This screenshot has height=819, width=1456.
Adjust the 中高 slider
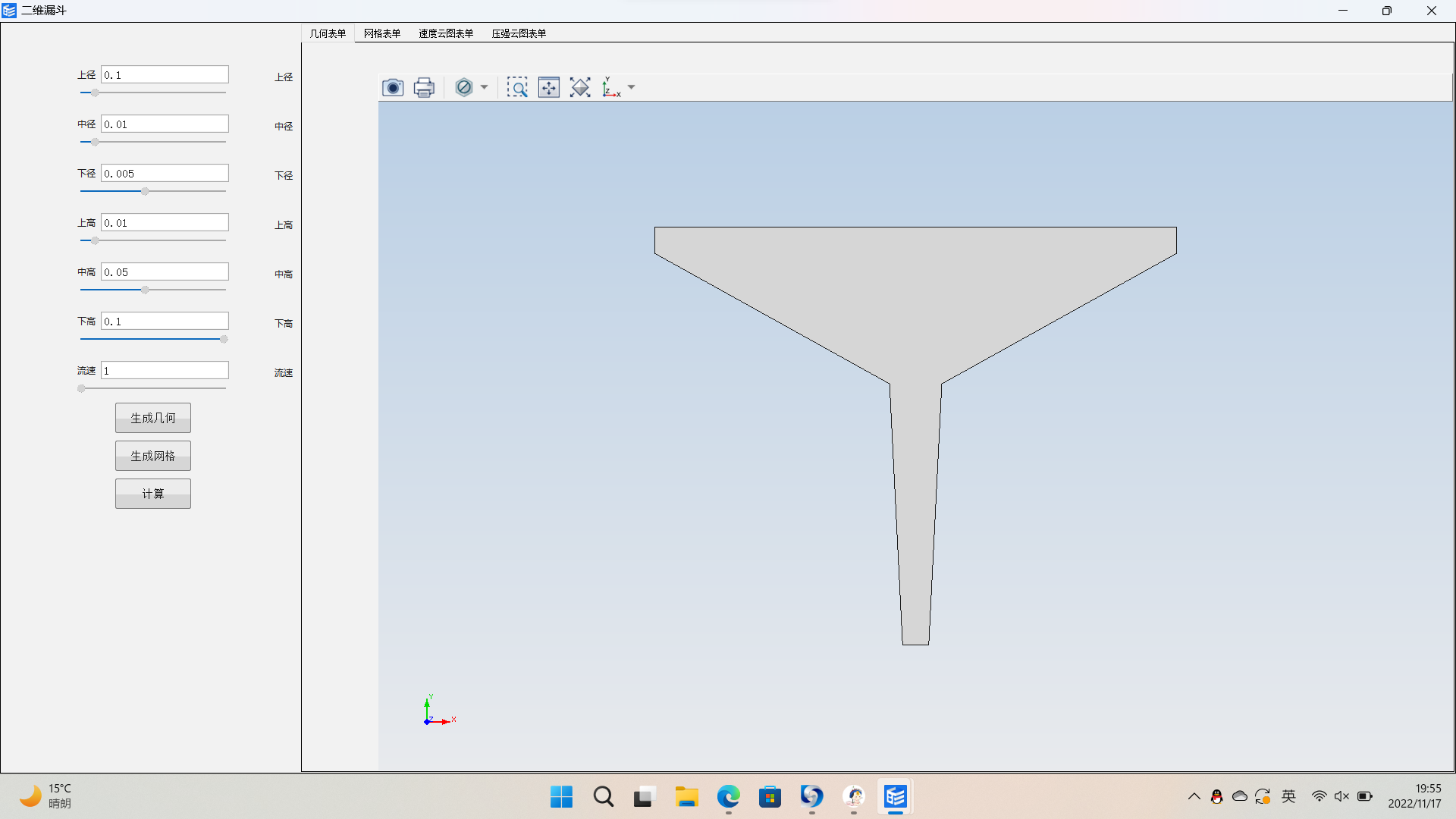[145, 289]
